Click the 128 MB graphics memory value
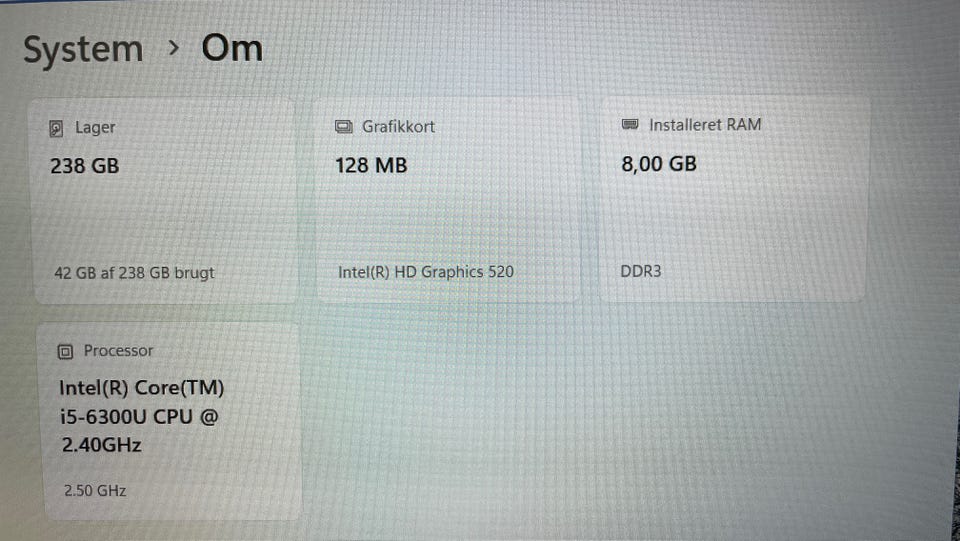The width and height of the screenshot is (960, 541). tap(371, 165)
